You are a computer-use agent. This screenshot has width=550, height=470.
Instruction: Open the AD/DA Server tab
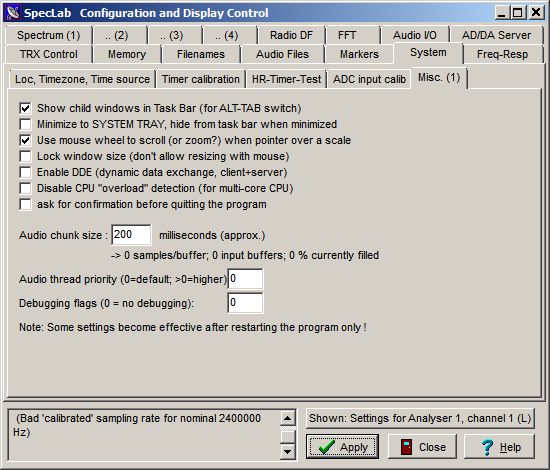[496, 35]
